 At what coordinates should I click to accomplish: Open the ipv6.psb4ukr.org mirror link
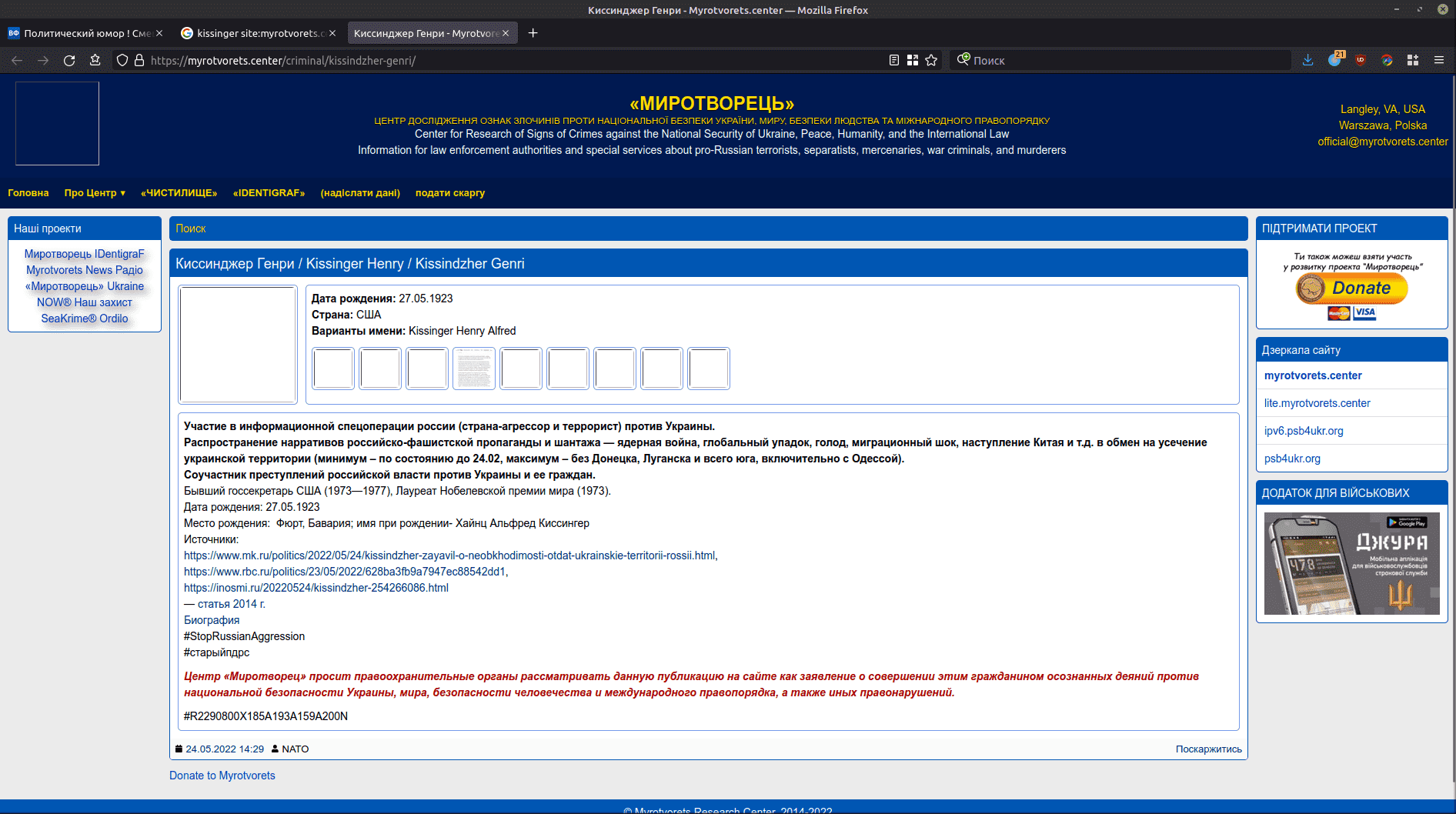click(x=1304, y=431)
